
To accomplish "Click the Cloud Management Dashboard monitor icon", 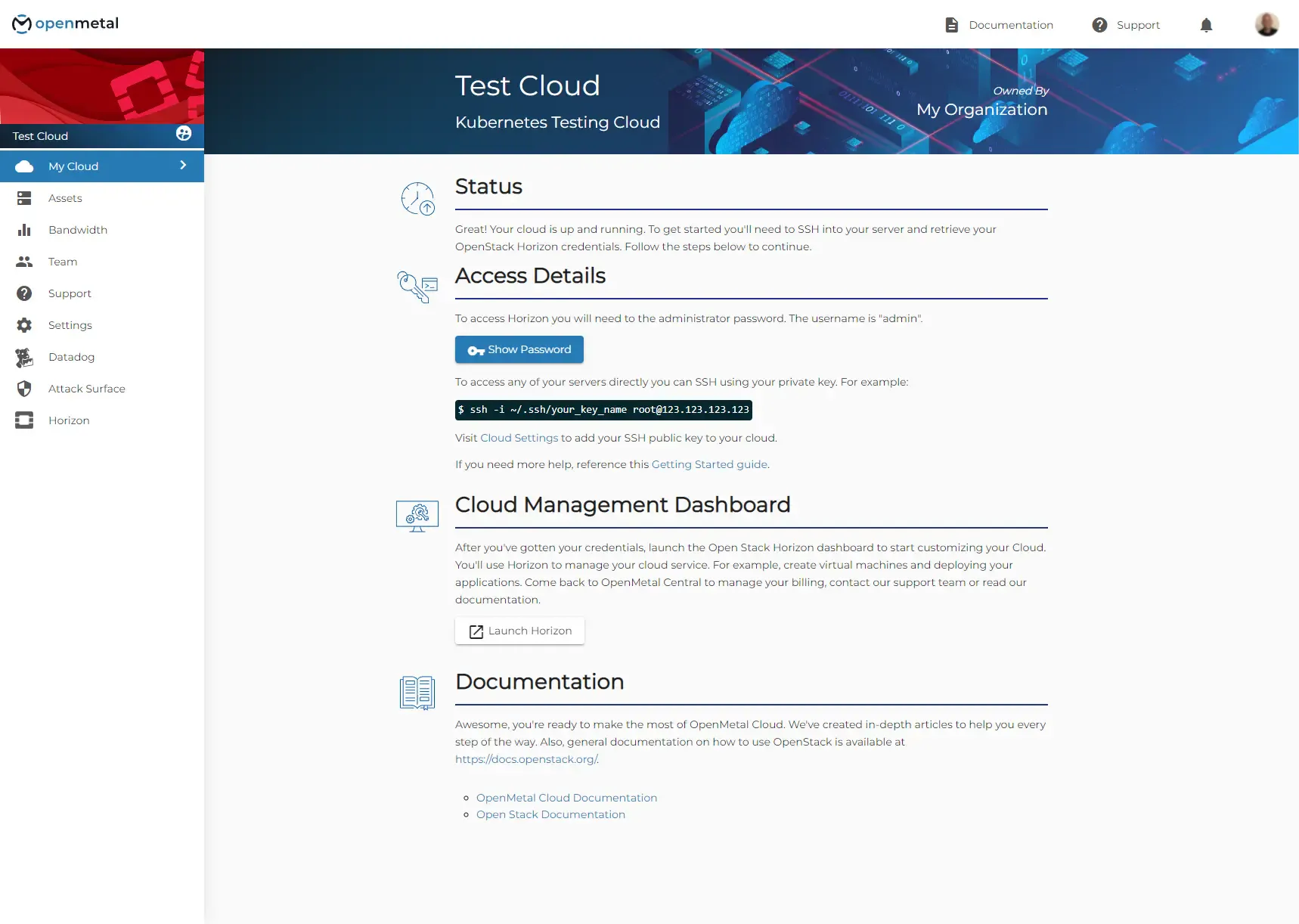I will pyautogui.click(x=417, y=516).
